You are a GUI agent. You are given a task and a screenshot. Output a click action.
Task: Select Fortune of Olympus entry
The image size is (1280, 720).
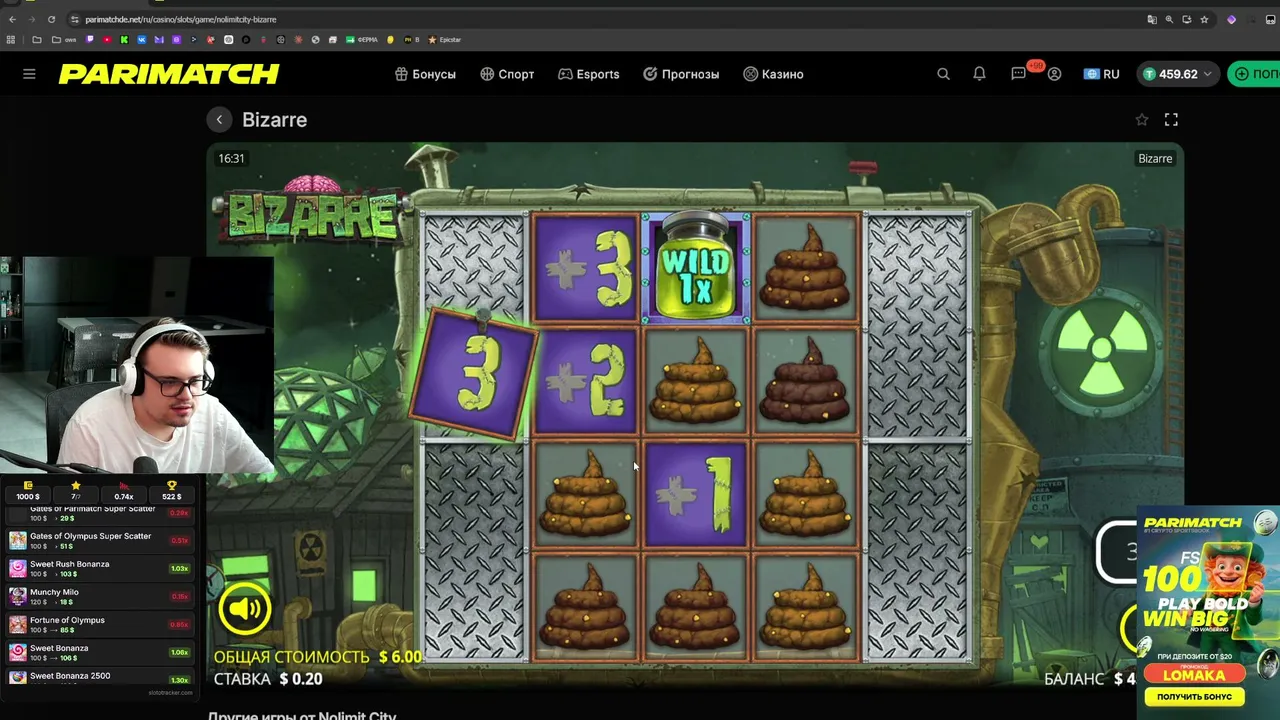[98, 624]
